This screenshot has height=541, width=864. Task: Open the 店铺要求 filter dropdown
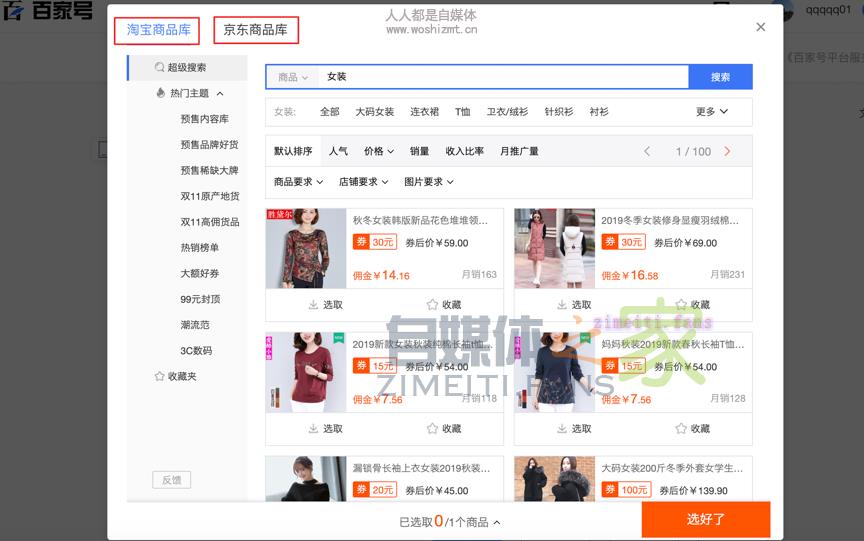364,182
